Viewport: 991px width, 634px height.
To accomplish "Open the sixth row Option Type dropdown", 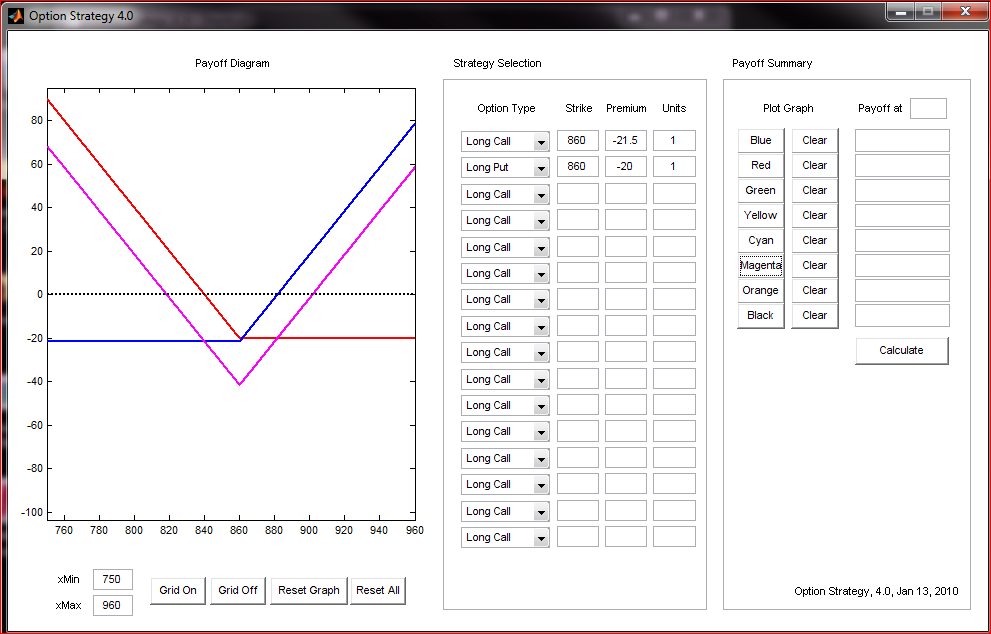I will 505,274.
